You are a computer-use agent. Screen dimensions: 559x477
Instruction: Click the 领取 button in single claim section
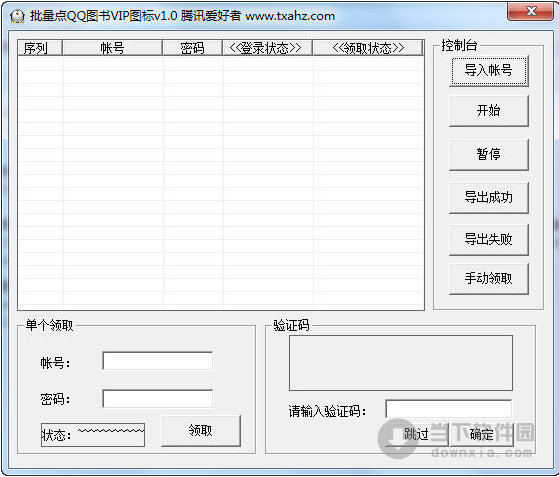point(201,431)
